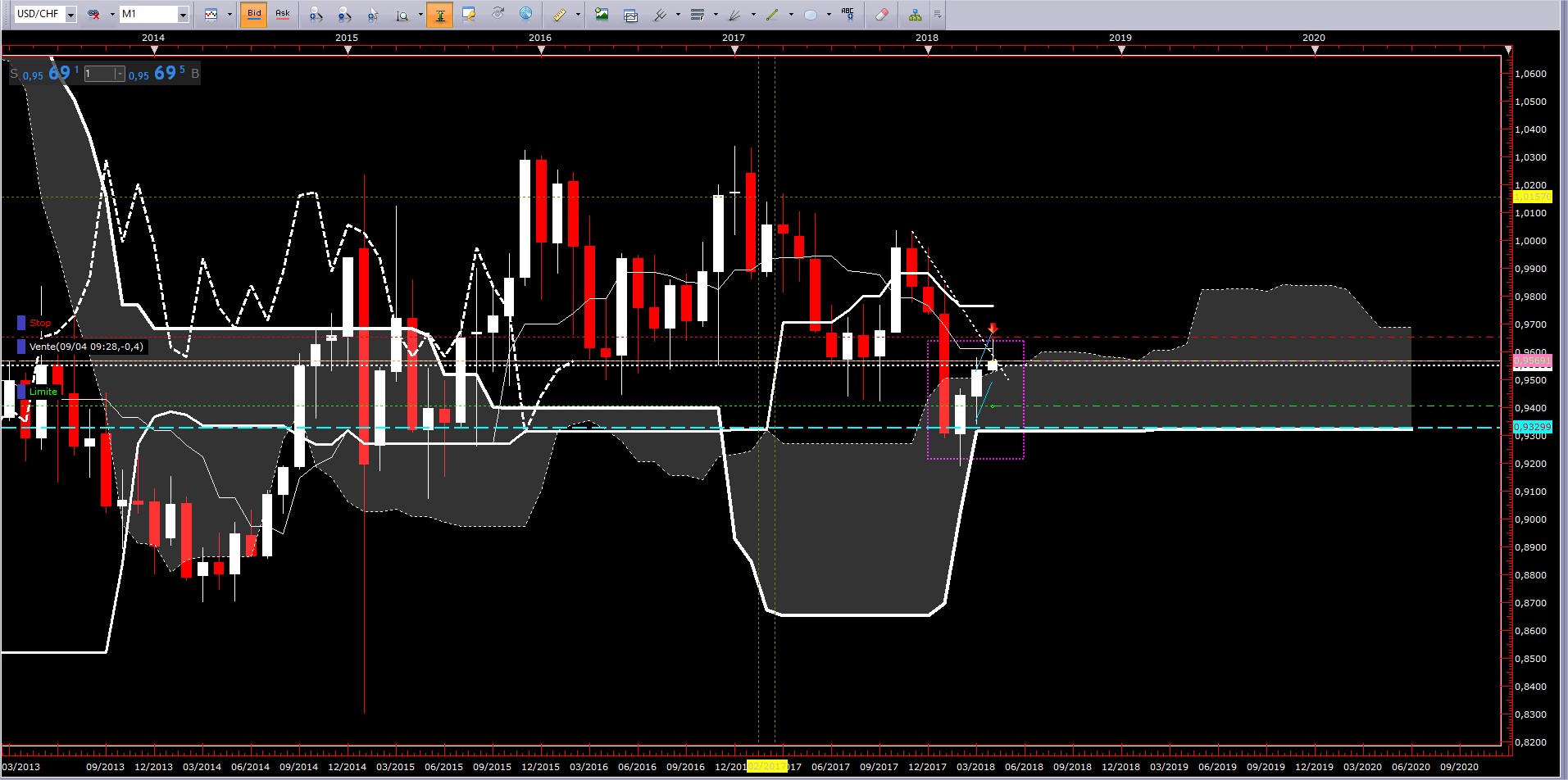Click the 2017 year marker triangle
1568x780 pixels.
(x=734, y=50)
